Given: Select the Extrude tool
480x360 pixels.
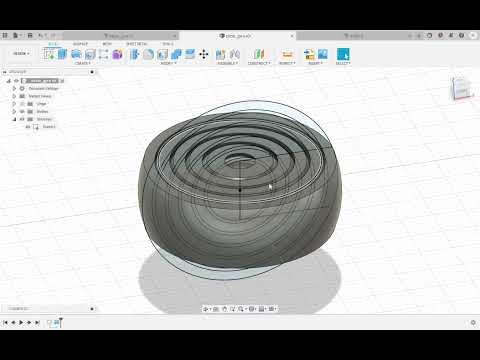Looking at the screenshot, I should pyautogui.click(x=63, y=54).
